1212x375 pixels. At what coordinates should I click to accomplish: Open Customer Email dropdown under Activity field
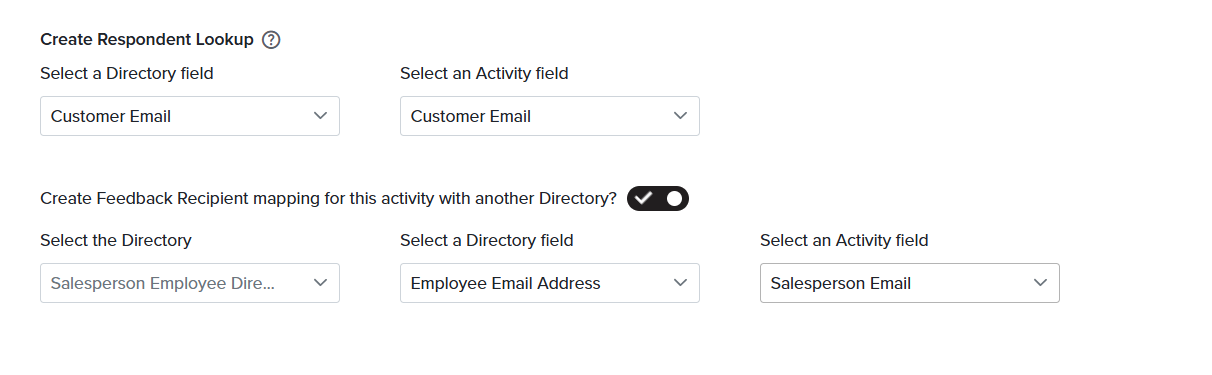tap(550, 116)
